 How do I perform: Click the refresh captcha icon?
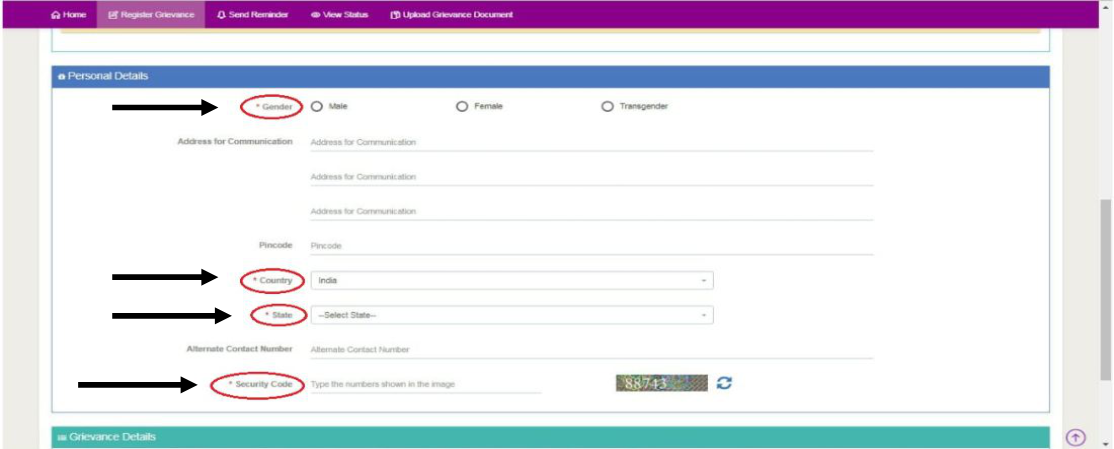pos(725,383)
